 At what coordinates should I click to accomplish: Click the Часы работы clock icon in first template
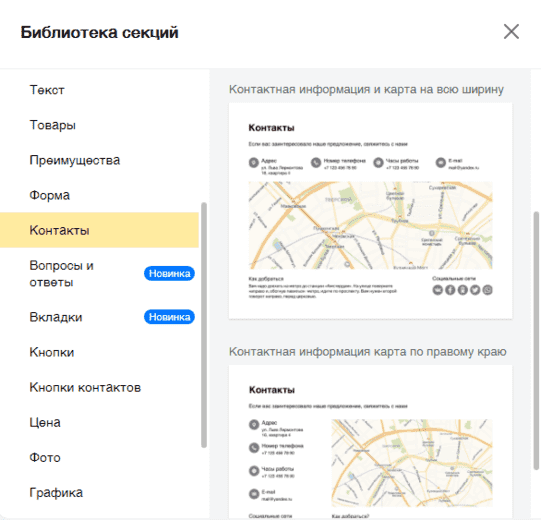click(378, 162)
